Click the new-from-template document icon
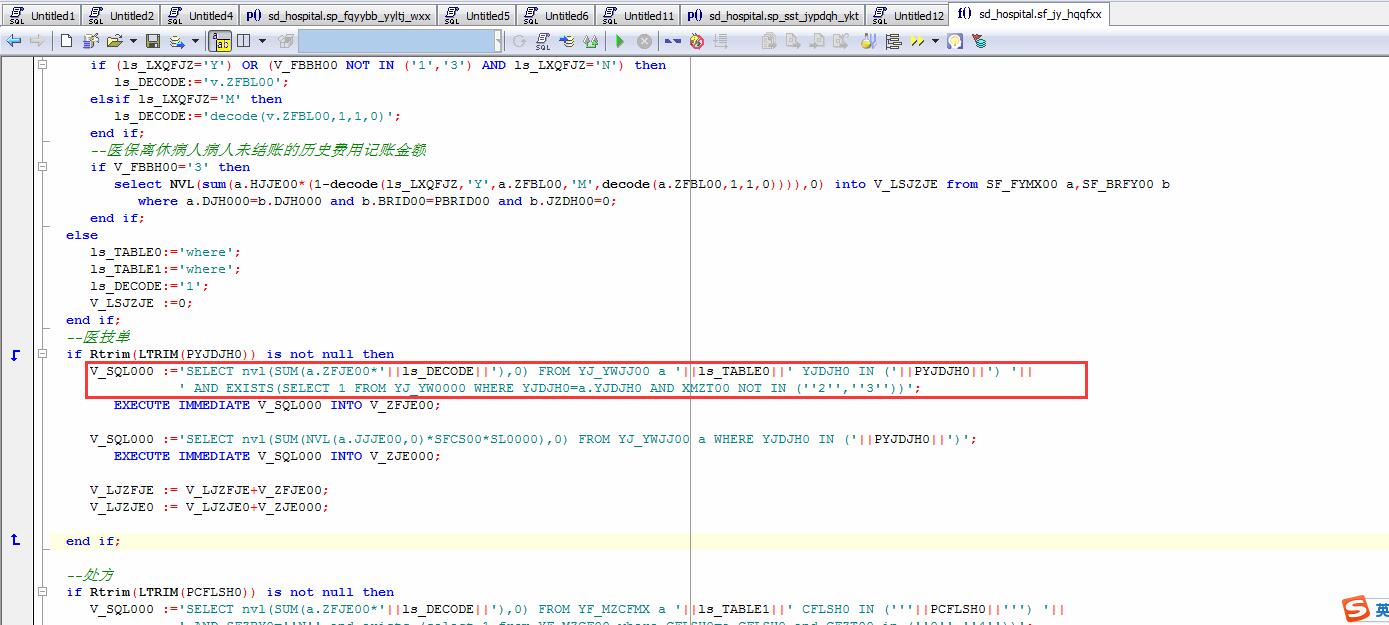This screenshot has width=1389, height=625. 90,41
